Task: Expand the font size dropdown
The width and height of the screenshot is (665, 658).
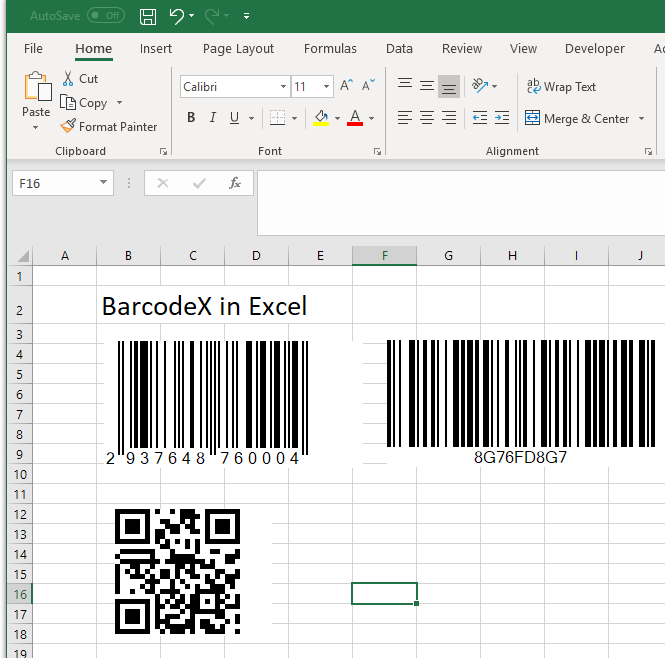Action: point(326,87)
